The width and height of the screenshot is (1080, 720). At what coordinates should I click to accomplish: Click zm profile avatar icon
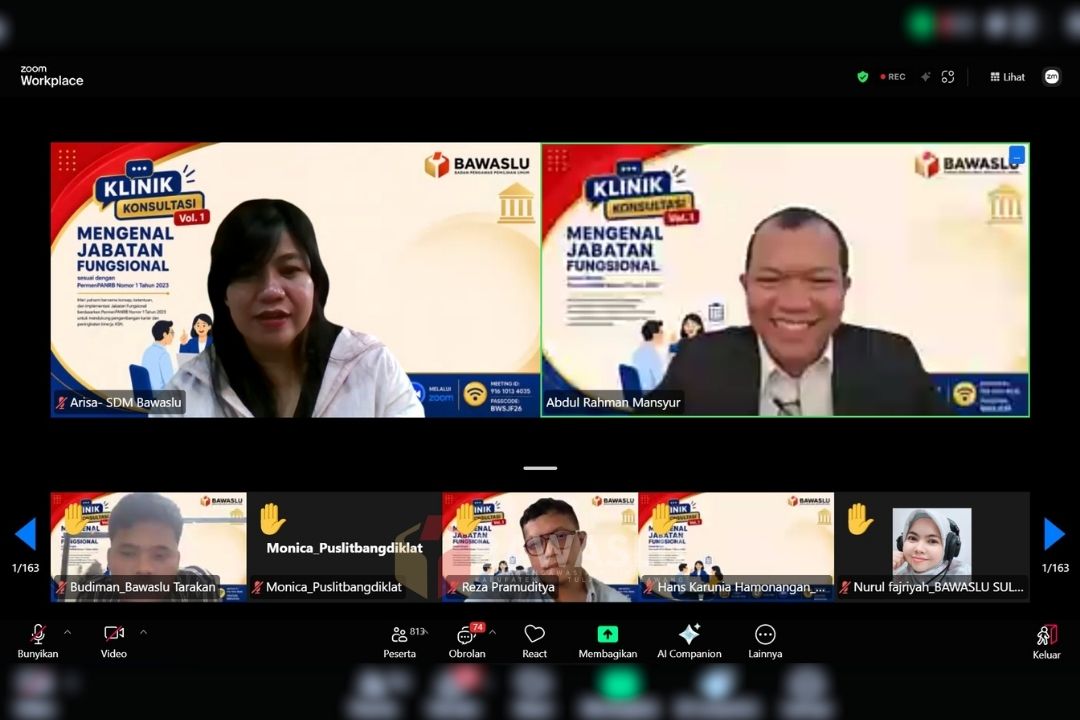point(1051,76)
